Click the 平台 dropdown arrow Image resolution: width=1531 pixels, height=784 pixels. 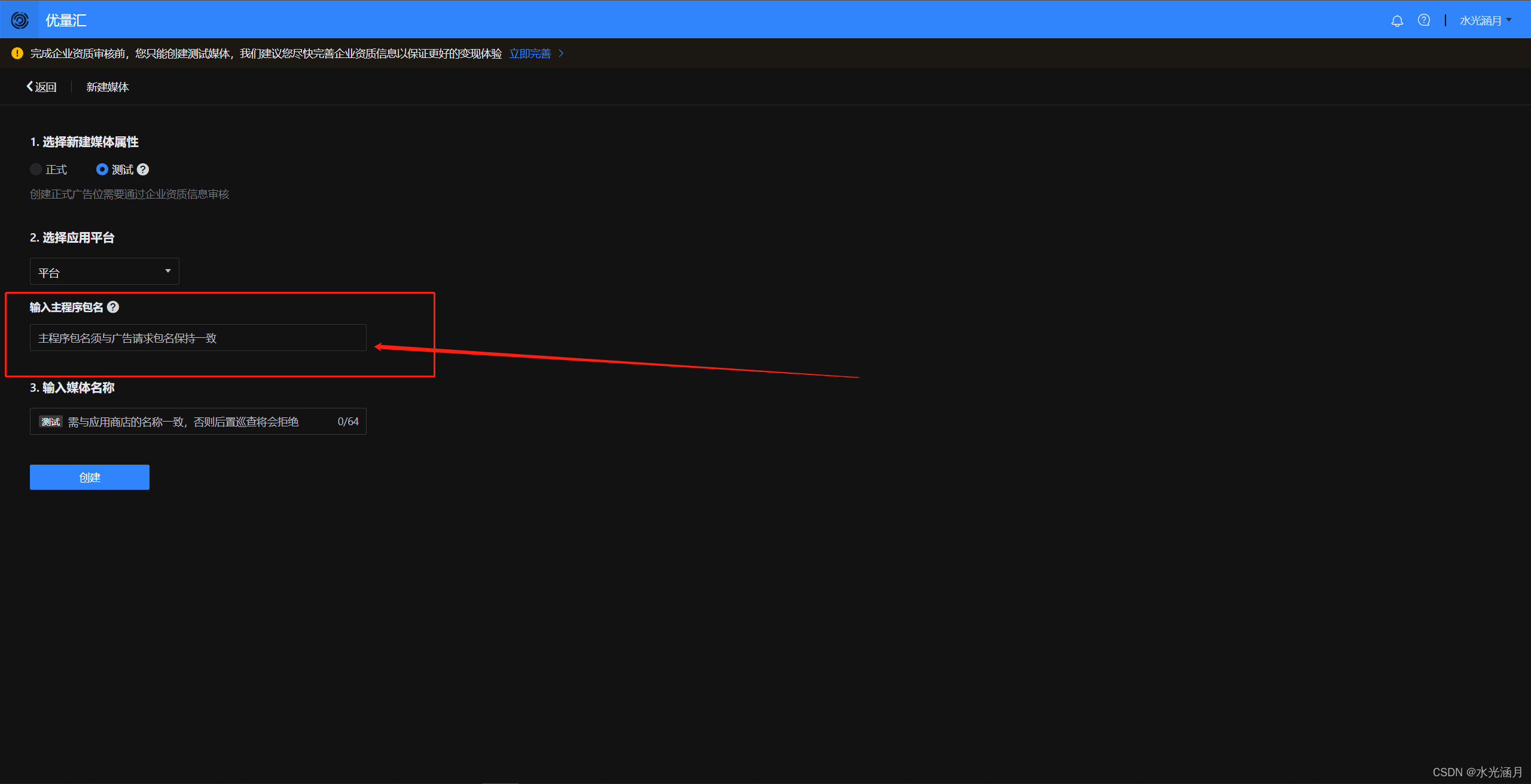click(x=168, y=271)
